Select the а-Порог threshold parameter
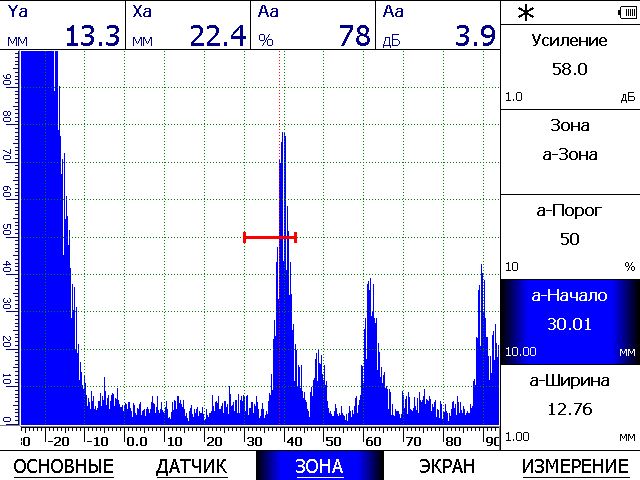The width and height of the screenshot is (640, 480). 570,237
